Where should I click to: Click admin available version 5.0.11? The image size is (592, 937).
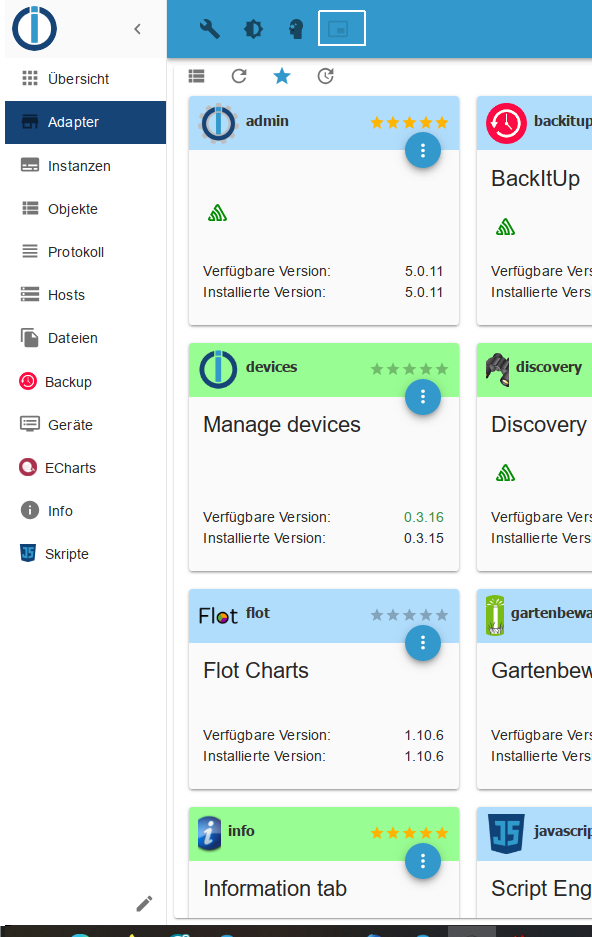click(x=424, y=271)
